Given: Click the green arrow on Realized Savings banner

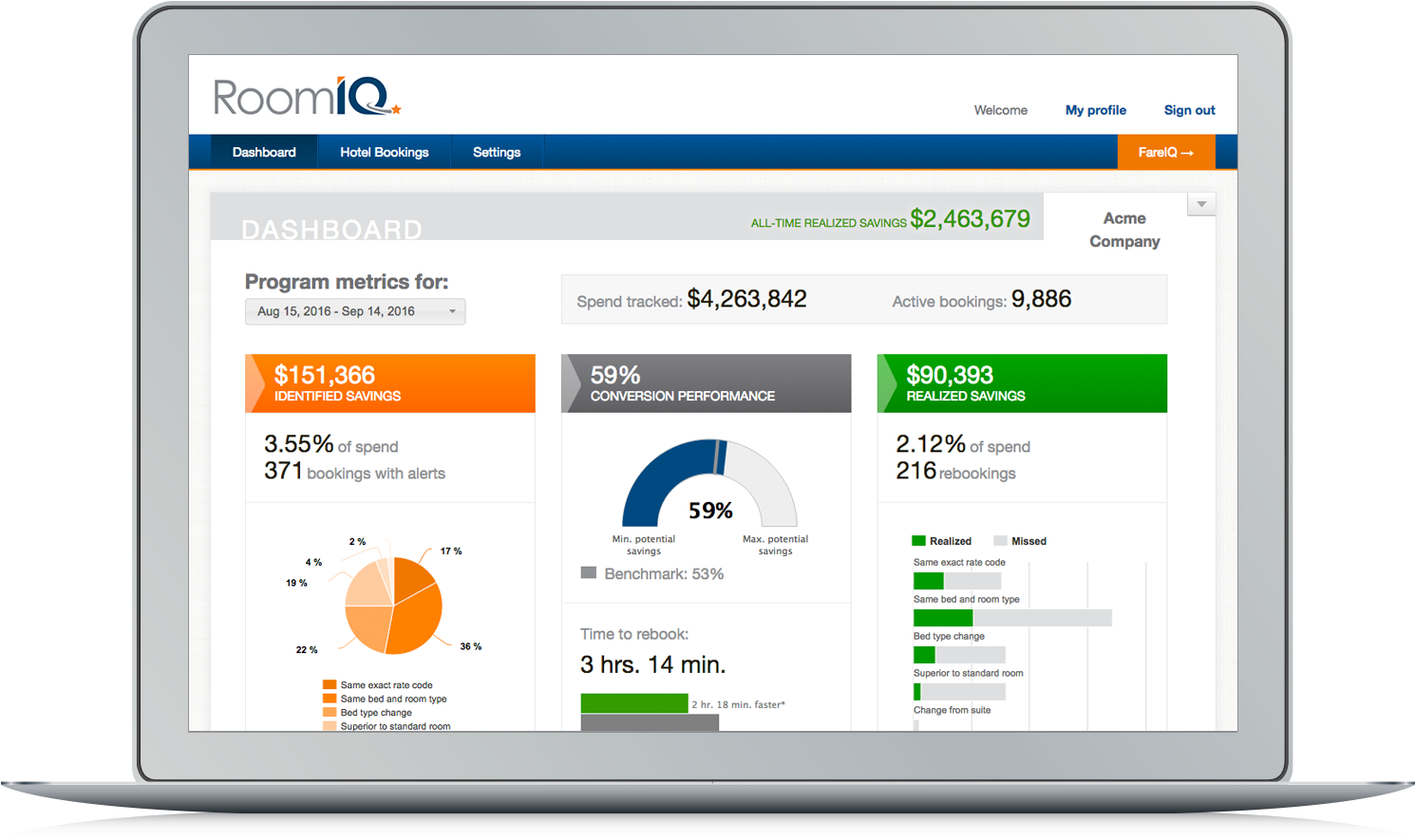Looking at the screenshot, I should tap(887, 383).
